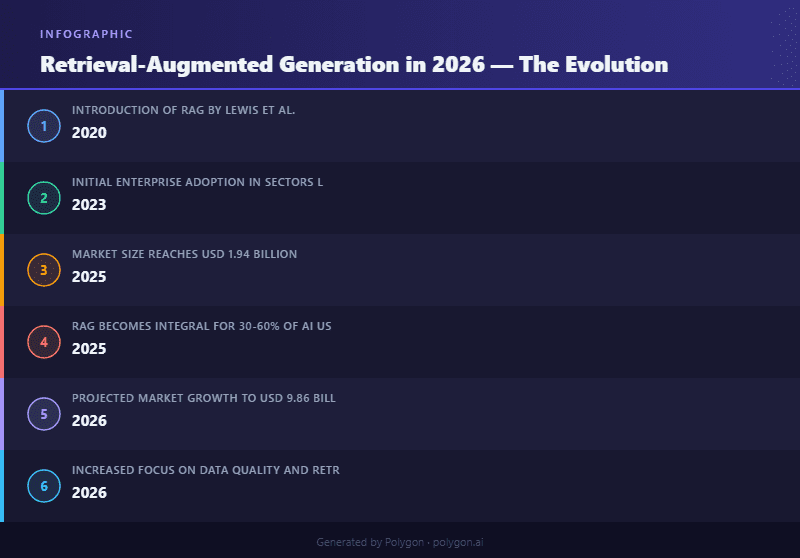800x558 pixels.
Task: Click the red circle numbered 4
Action: [44, 342]
